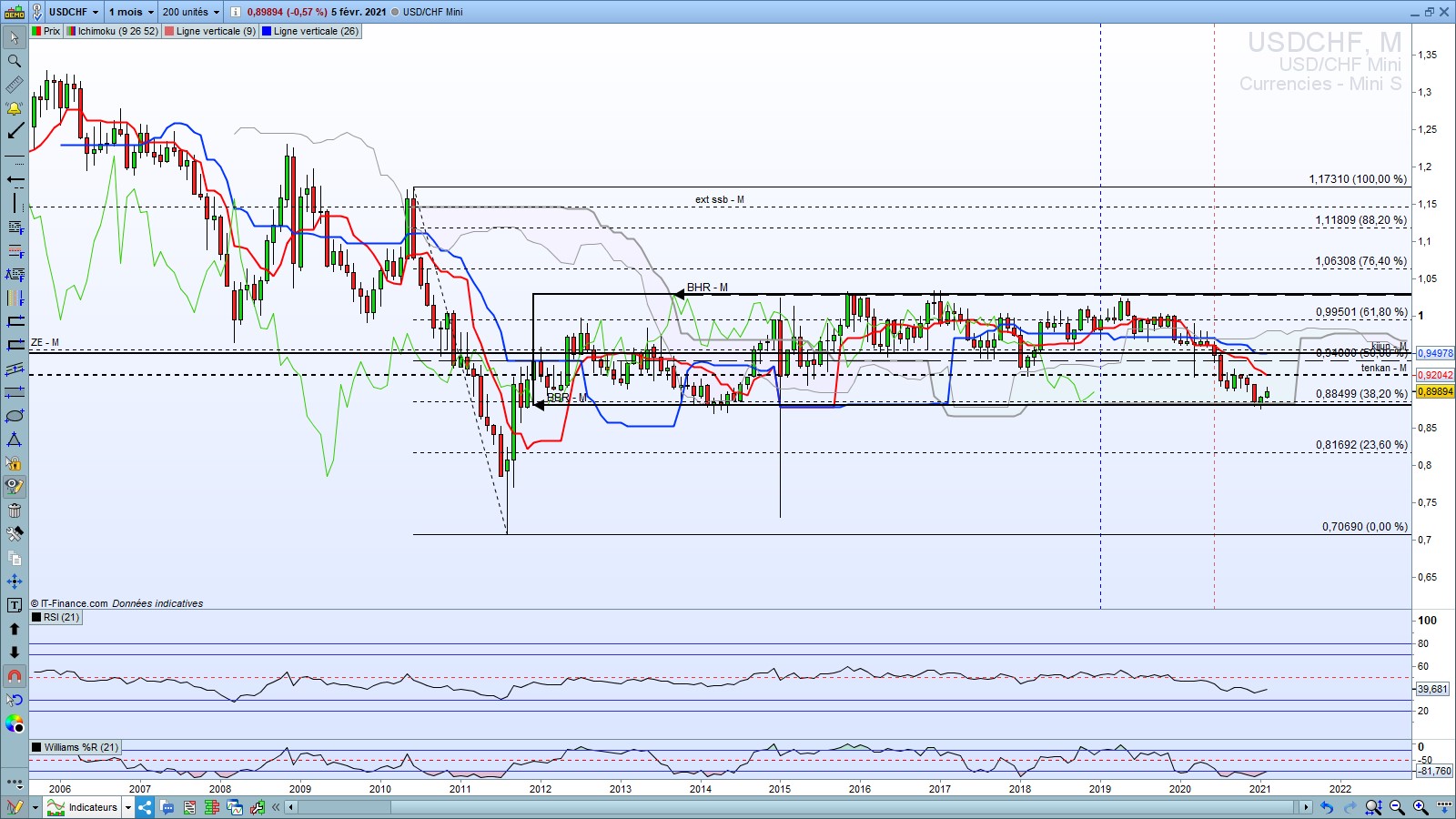Select the text annotation tool

click(15, 605)
